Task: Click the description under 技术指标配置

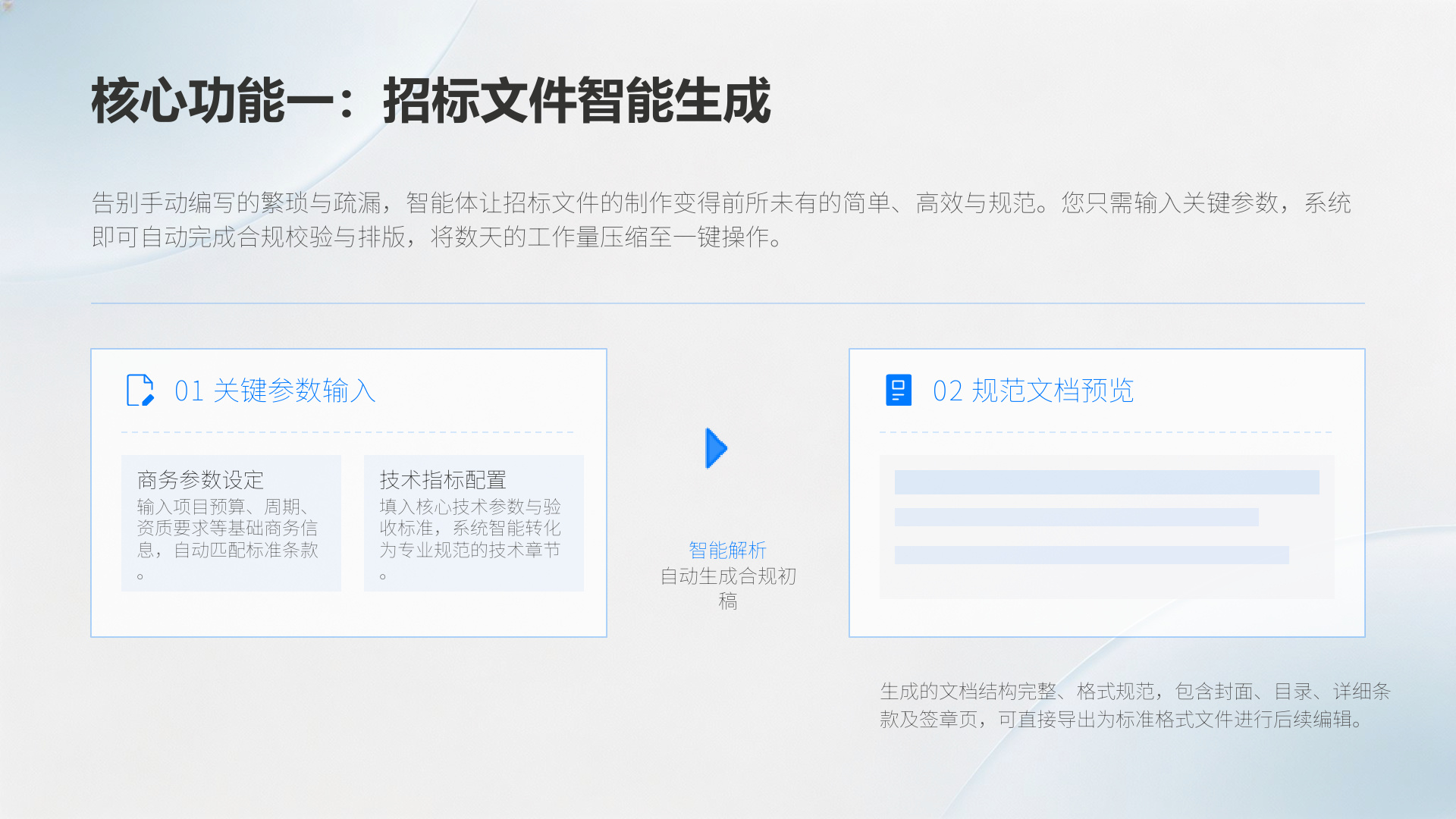Action: pyautogui.click(x=470, y=539)
